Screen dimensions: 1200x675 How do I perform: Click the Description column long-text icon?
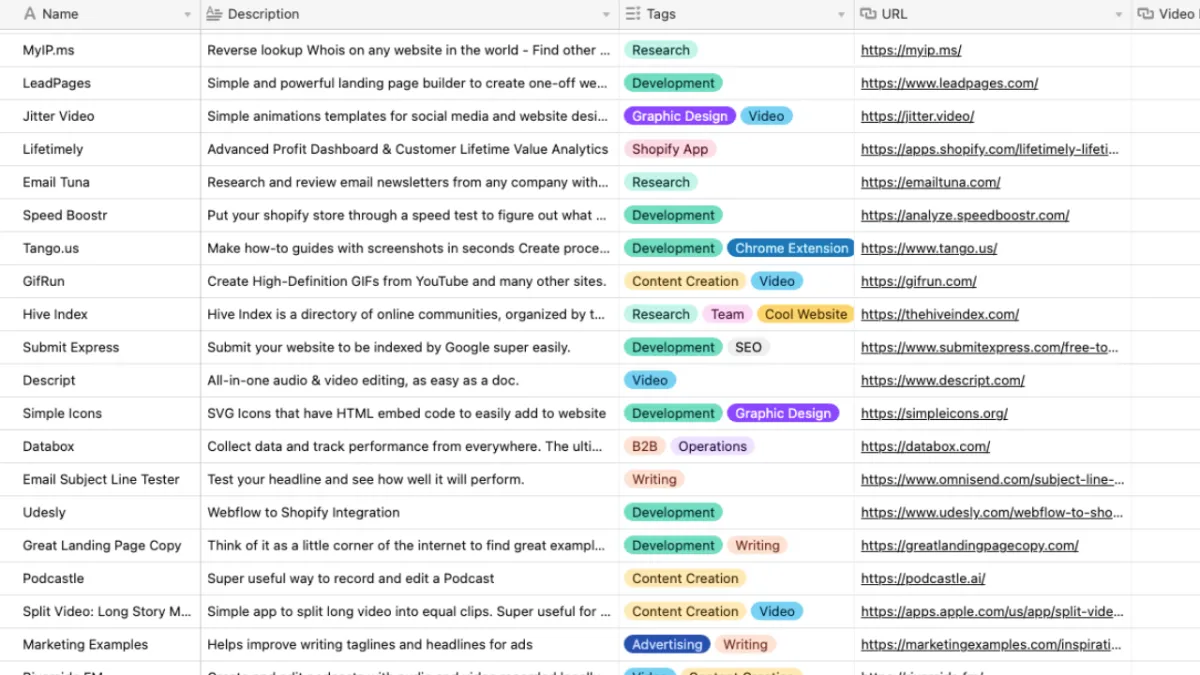point(214,14)
